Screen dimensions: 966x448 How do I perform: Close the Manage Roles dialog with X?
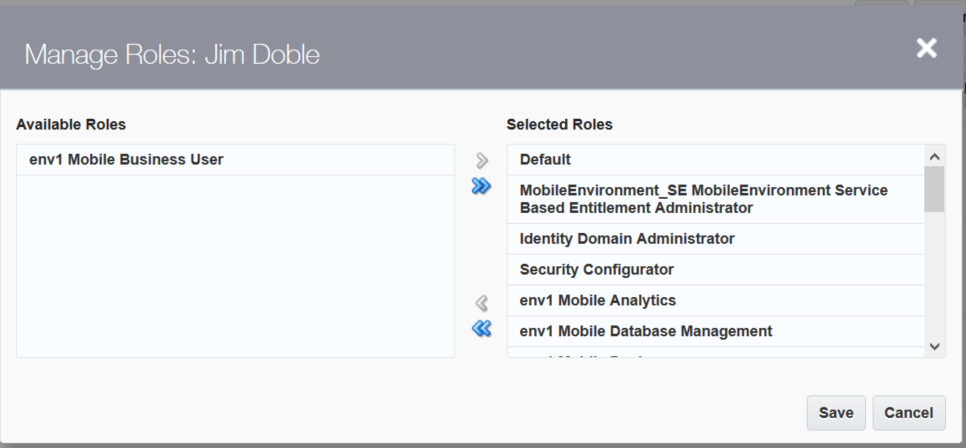point(927,48)
